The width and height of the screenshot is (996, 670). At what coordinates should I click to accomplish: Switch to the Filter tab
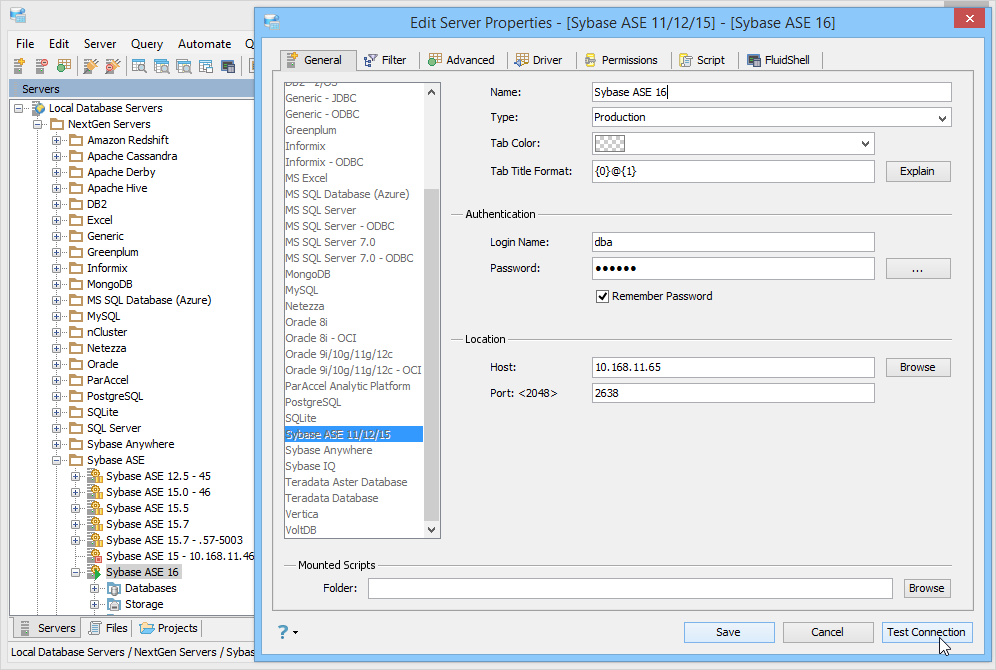386,60
